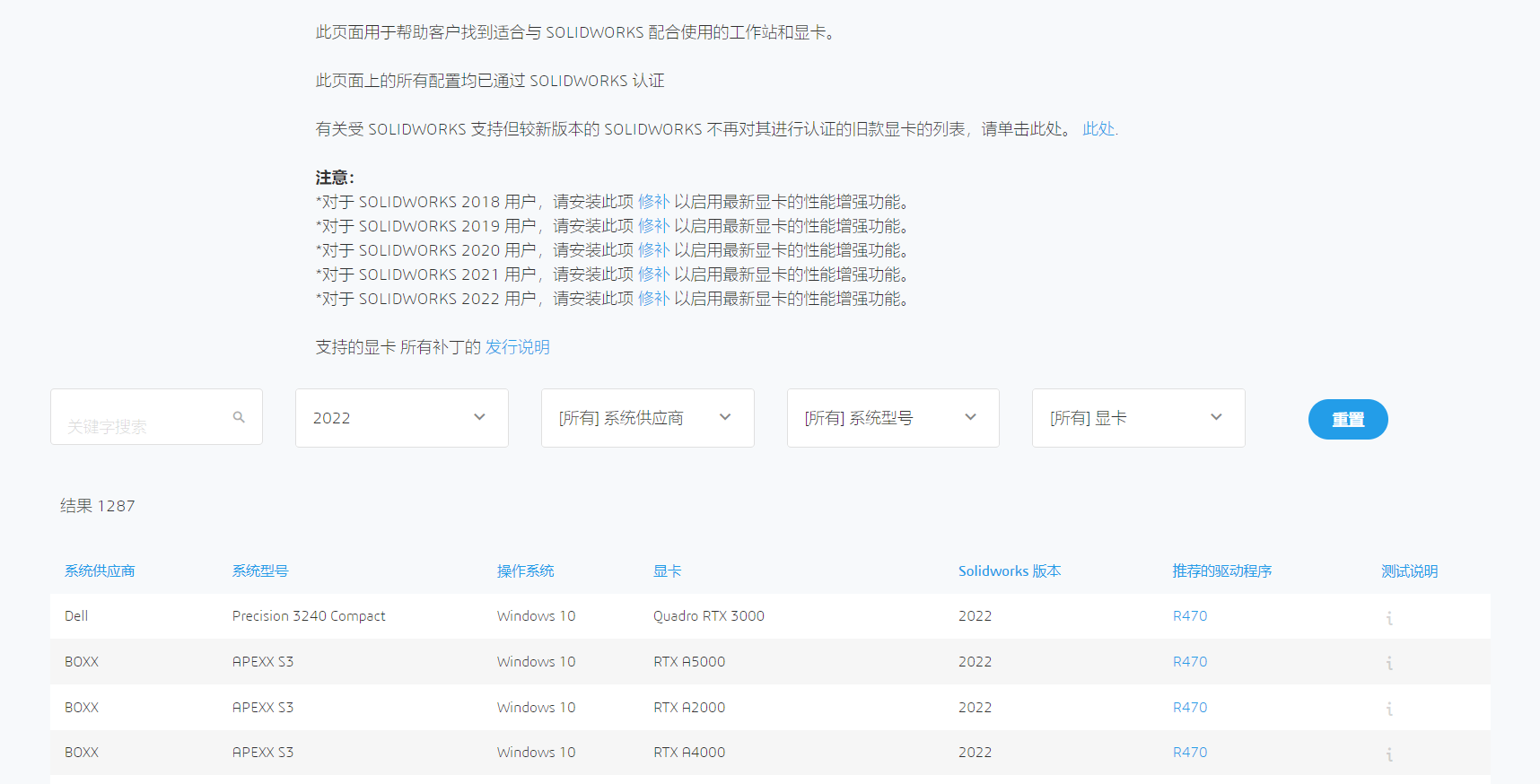Sort by 系统供应商 column header
This screenshot has width=1540, height=784.
click(x=100, y=571)
